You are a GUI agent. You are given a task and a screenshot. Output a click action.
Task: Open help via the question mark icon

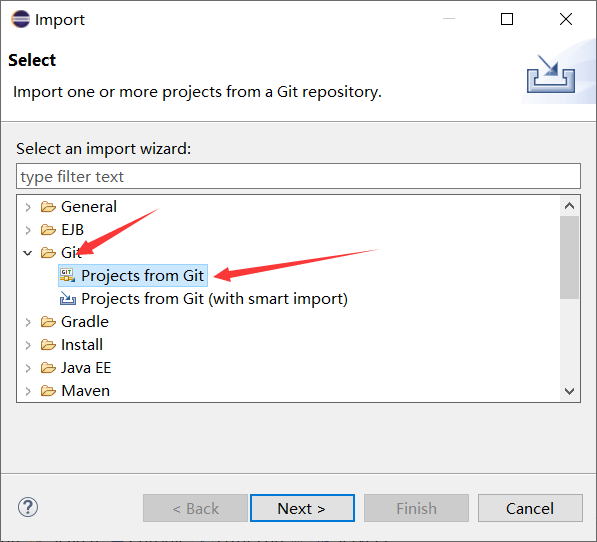28,507
